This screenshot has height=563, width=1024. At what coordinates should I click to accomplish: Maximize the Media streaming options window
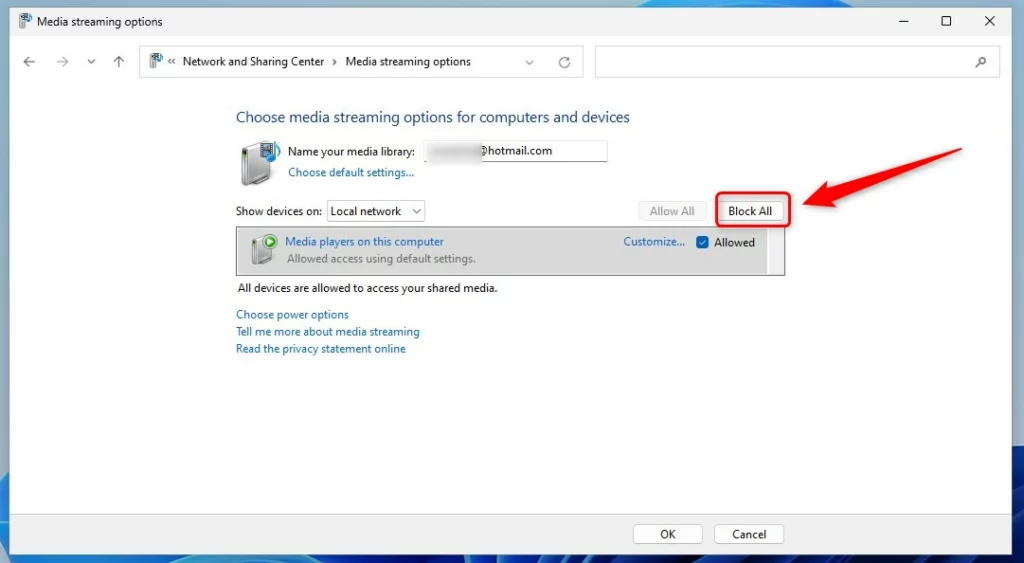pos(946,22)
